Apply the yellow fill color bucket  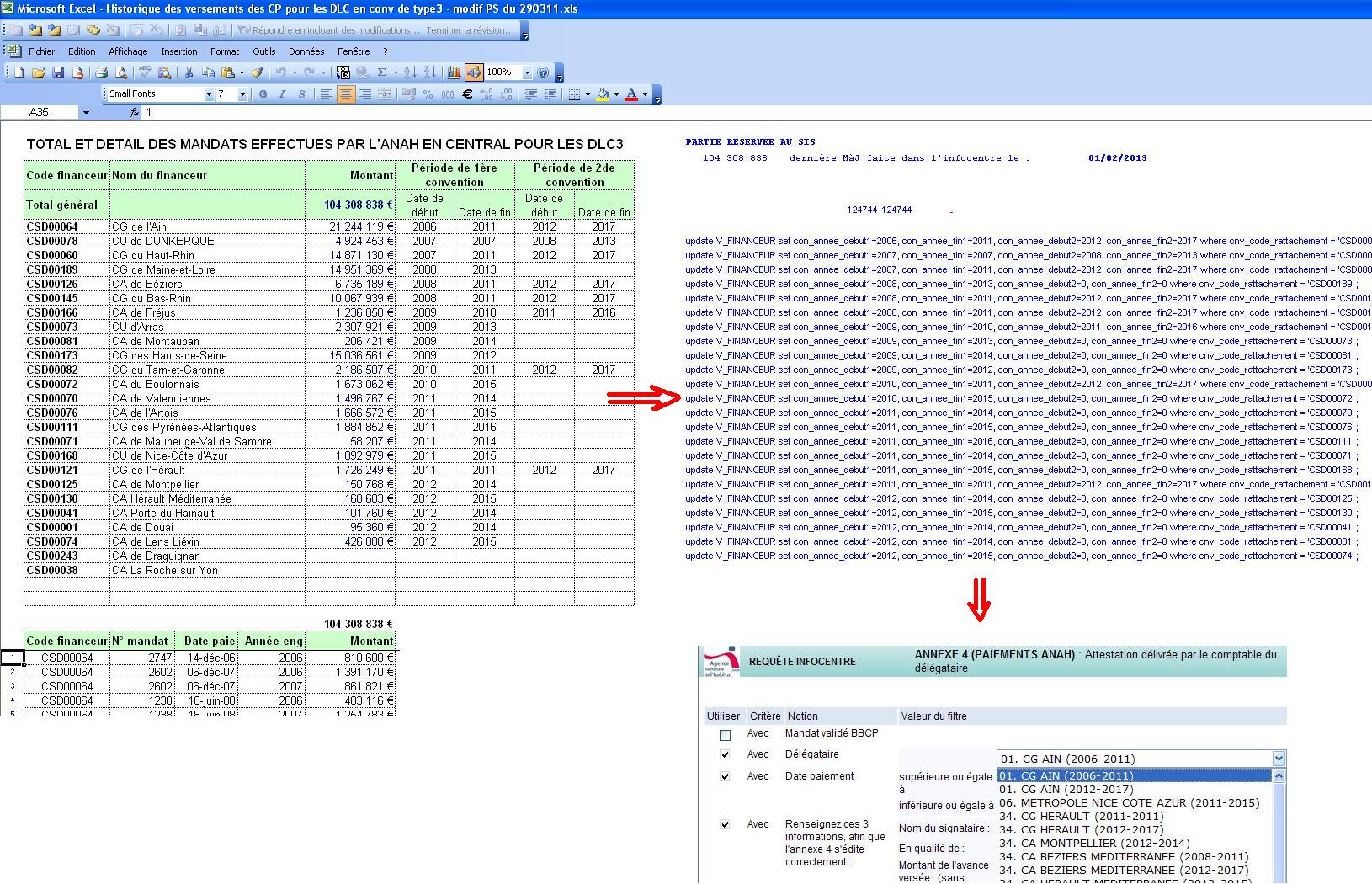[603, 94]
